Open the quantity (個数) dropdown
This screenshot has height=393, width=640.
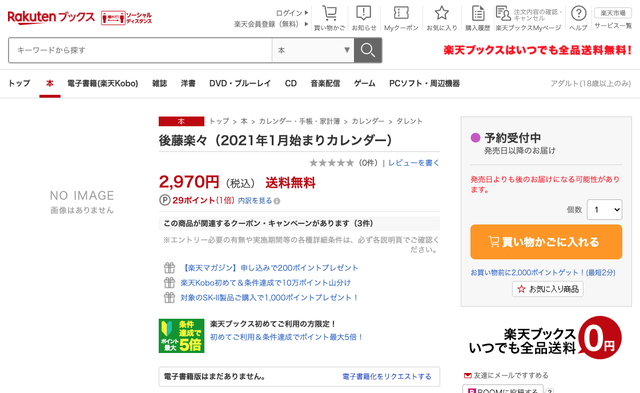click(604, 210)
